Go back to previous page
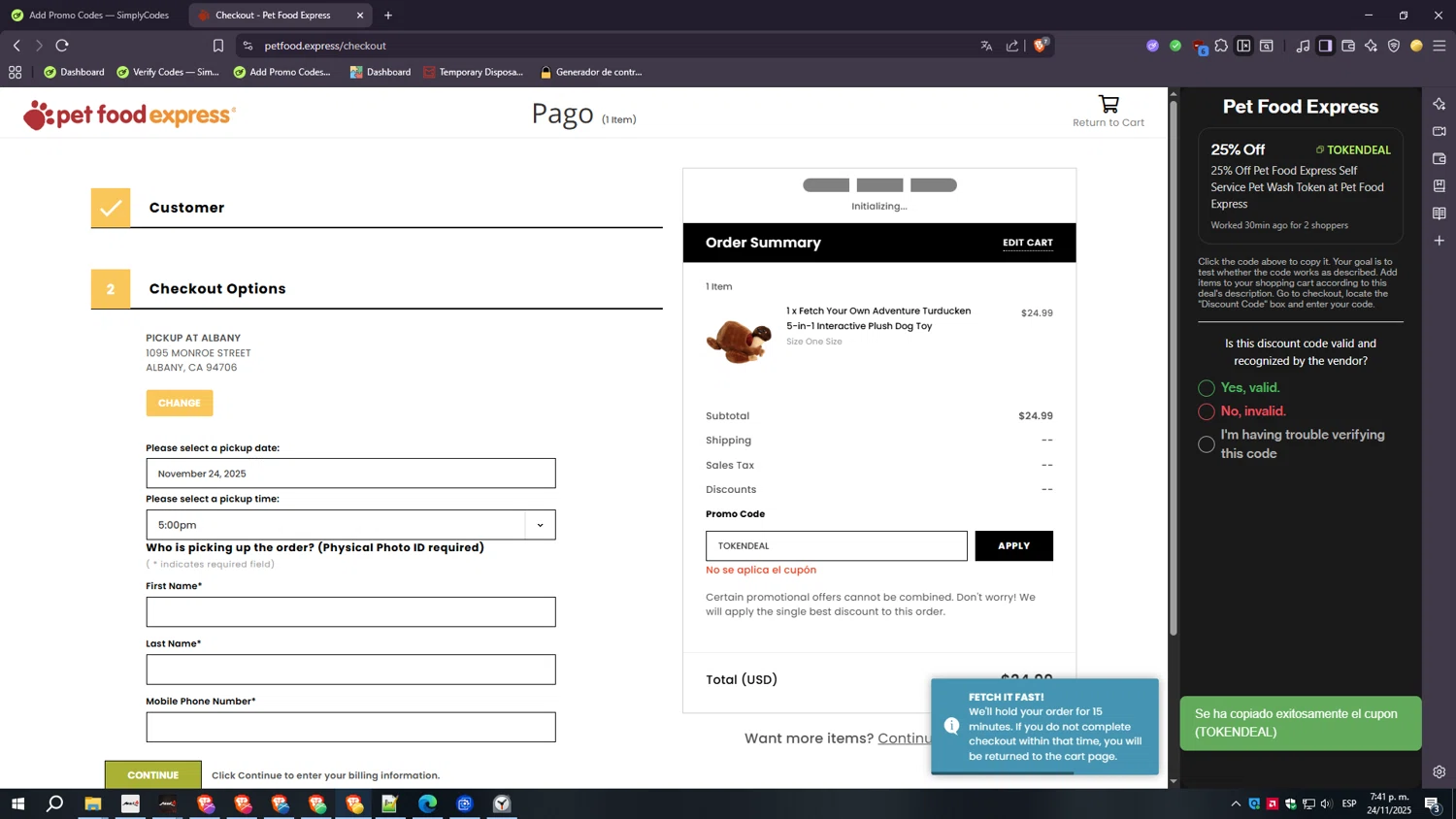1456x819 pixels. click(17, 46)
